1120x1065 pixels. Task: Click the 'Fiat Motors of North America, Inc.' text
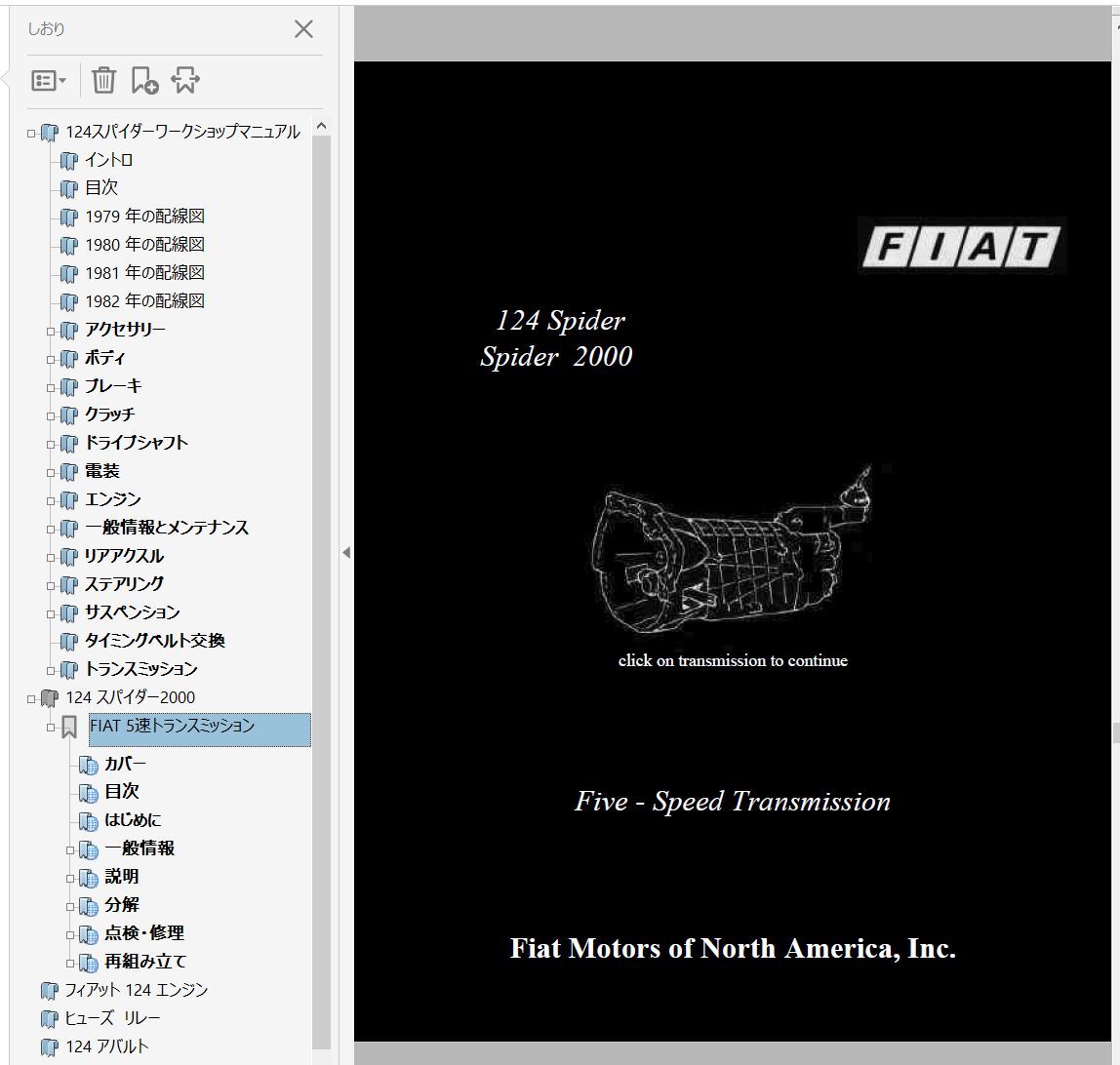coord(733,948)
